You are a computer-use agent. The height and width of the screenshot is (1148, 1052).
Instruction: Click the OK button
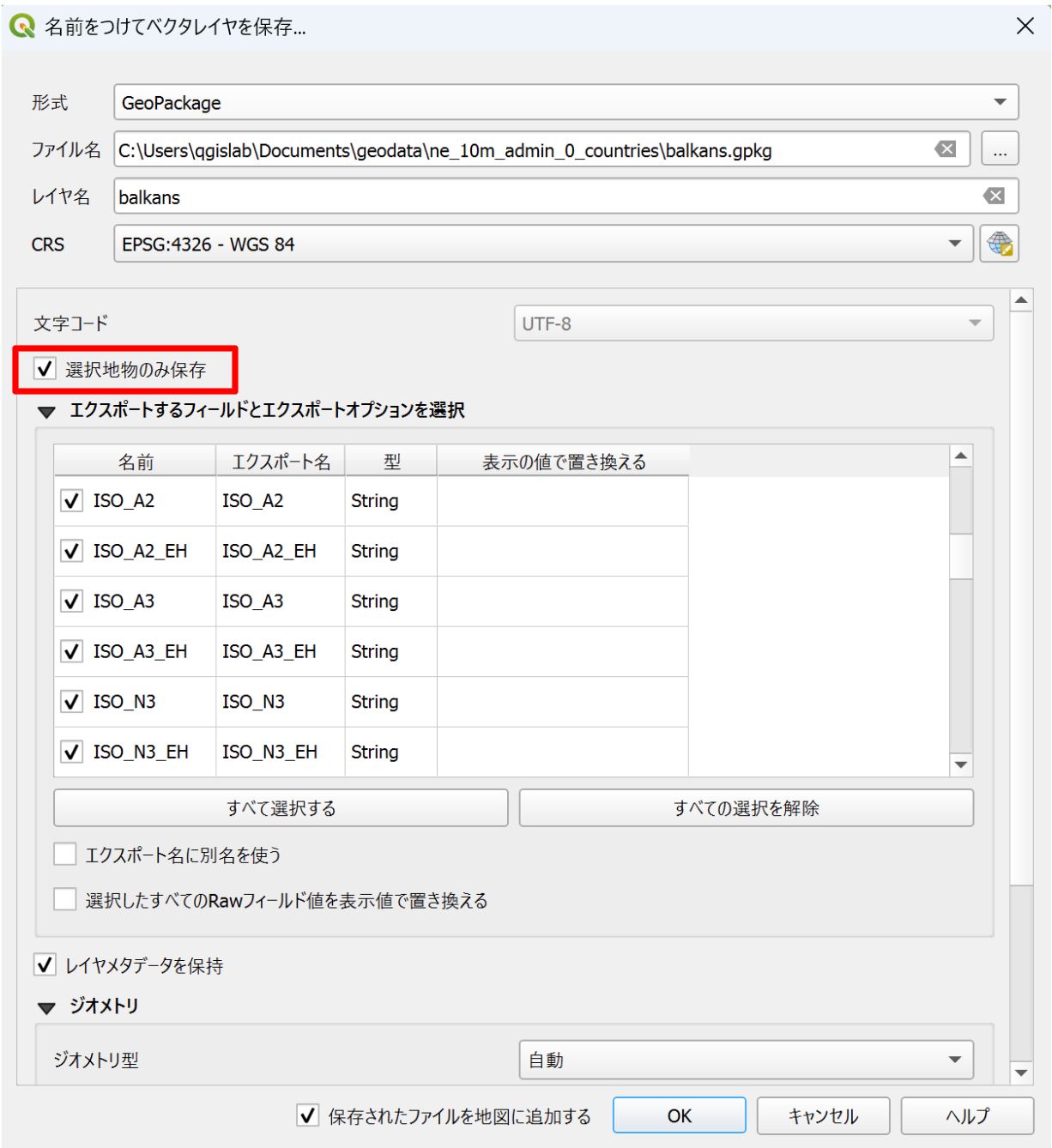pyautogui.click(x=680, y=1115)
